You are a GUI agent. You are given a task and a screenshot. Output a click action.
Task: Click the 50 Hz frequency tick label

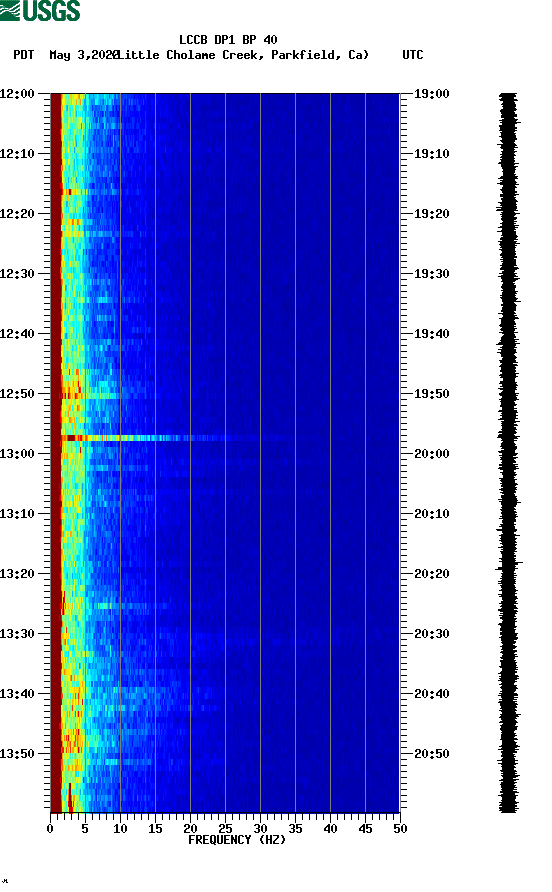point(401,829)
